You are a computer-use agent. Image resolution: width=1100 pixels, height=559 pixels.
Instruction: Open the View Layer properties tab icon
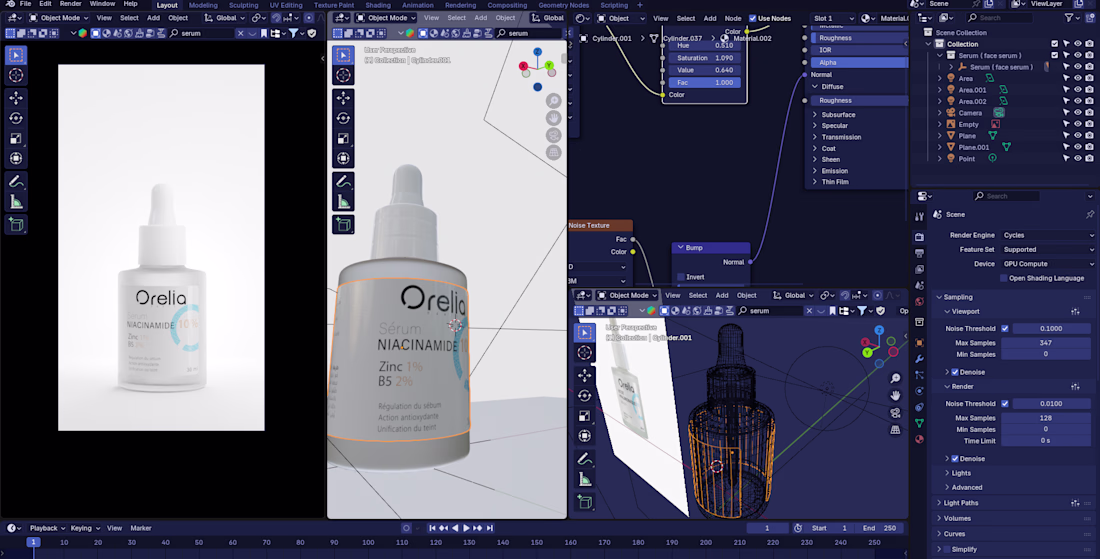point(920,269)
